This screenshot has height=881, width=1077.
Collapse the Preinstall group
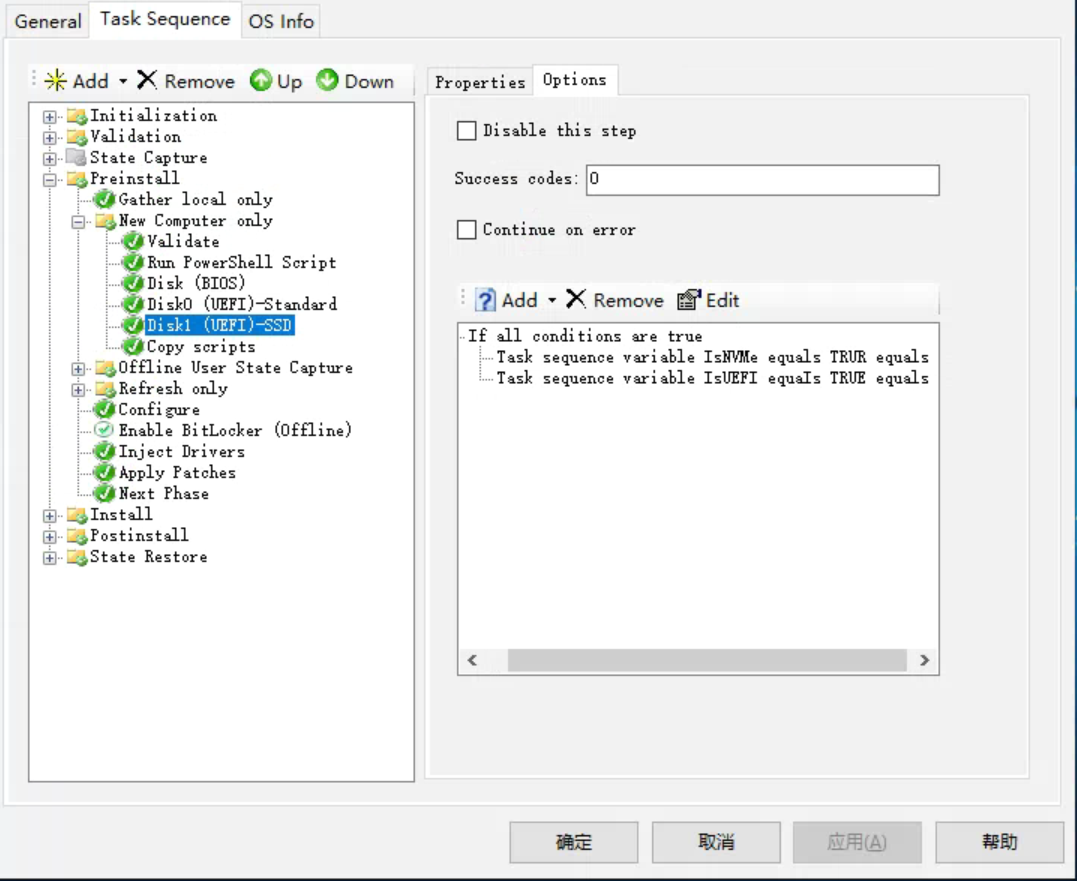(x=49, y=180)
